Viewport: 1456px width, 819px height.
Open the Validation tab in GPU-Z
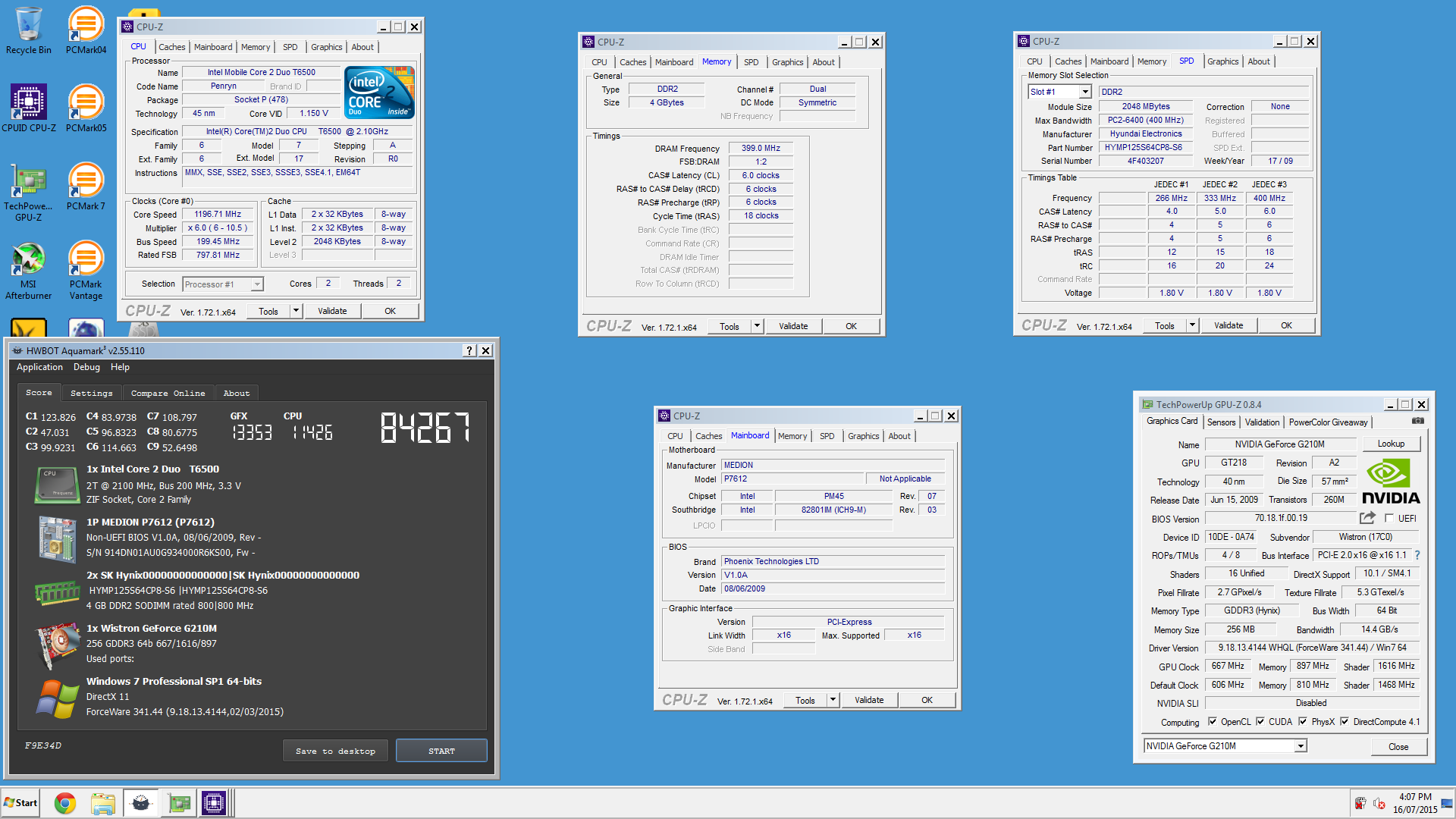click(1262, 422)
